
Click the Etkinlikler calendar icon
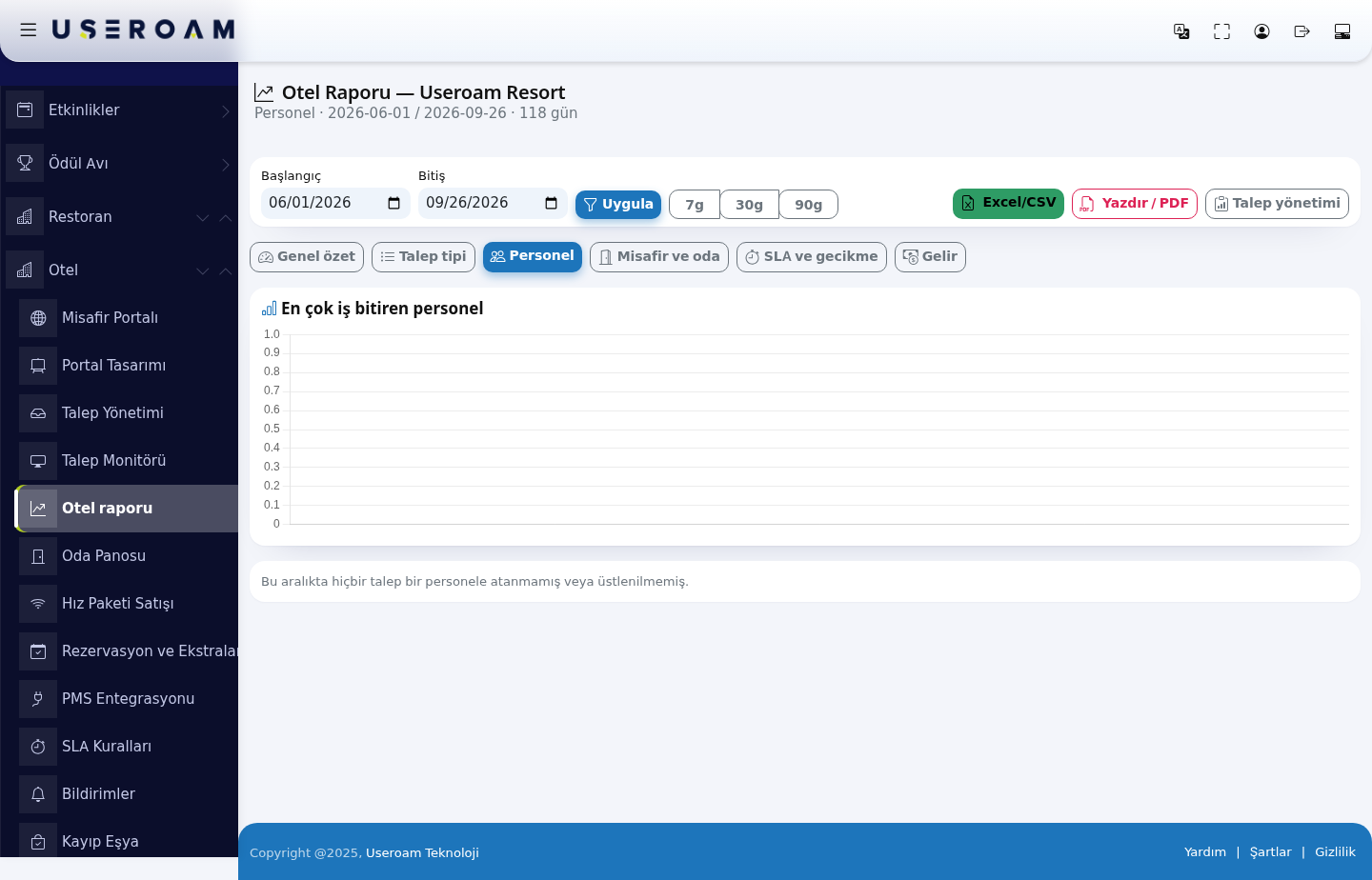coord(25,110)
